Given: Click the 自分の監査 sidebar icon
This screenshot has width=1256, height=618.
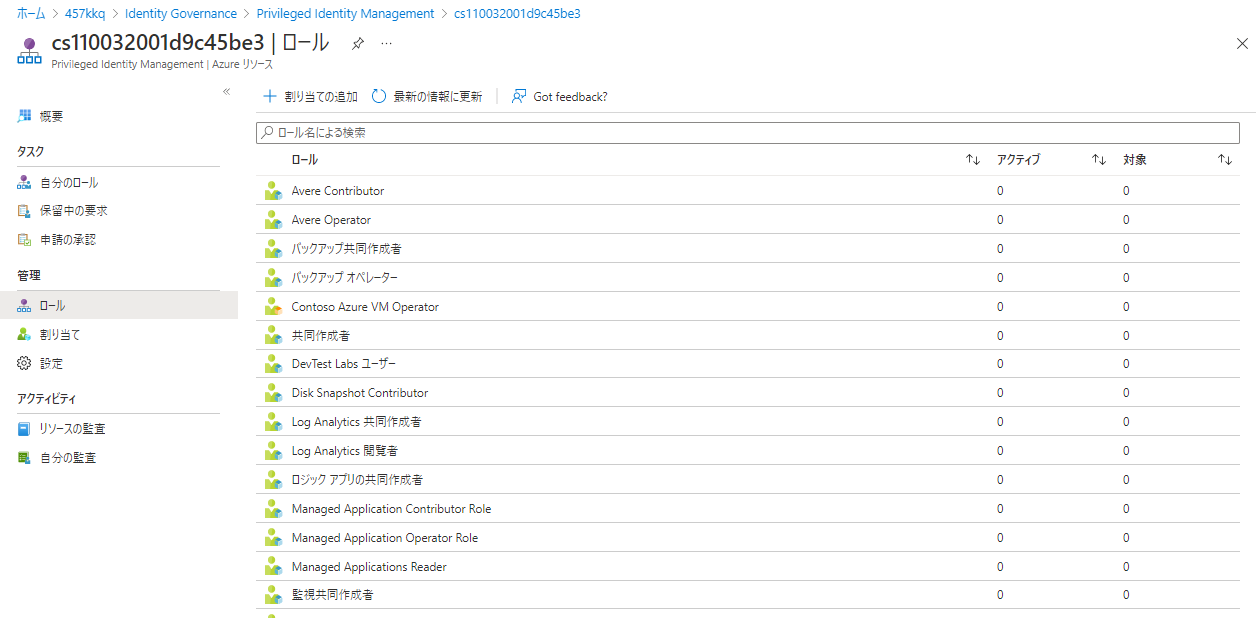Looking at the screenshot, I should (25, 458).
